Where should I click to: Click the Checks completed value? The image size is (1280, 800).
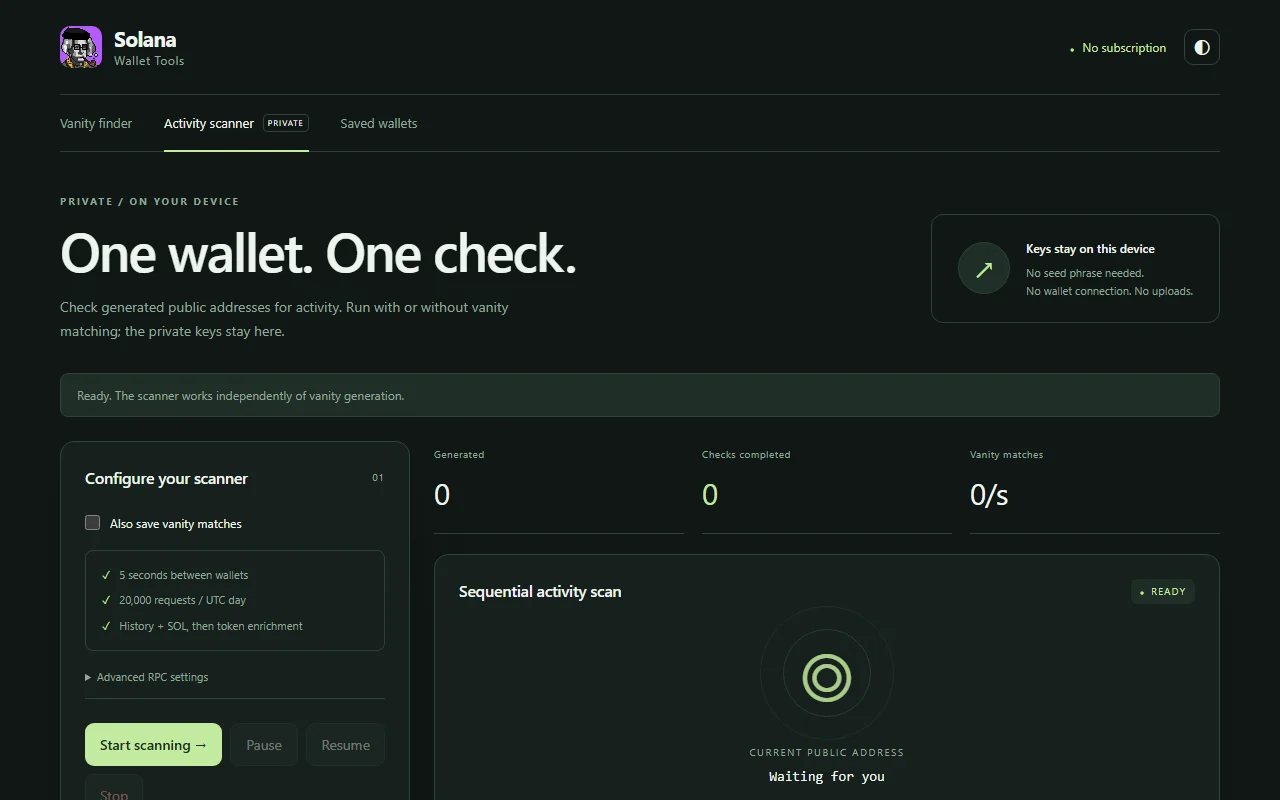(710, 495)
